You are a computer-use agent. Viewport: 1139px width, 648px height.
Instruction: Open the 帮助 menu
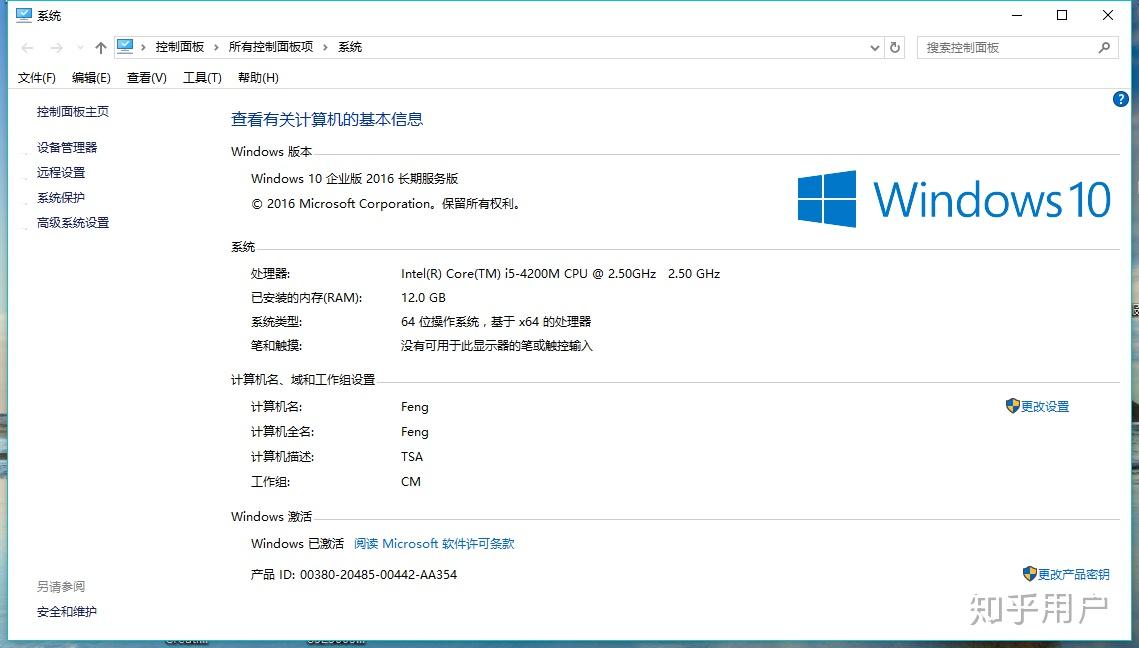pos(257,77)
